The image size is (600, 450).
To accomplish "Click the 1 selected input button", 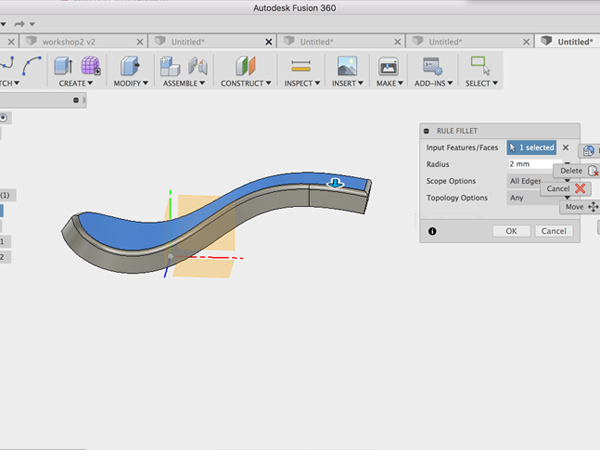I will (x=532, y=147).
